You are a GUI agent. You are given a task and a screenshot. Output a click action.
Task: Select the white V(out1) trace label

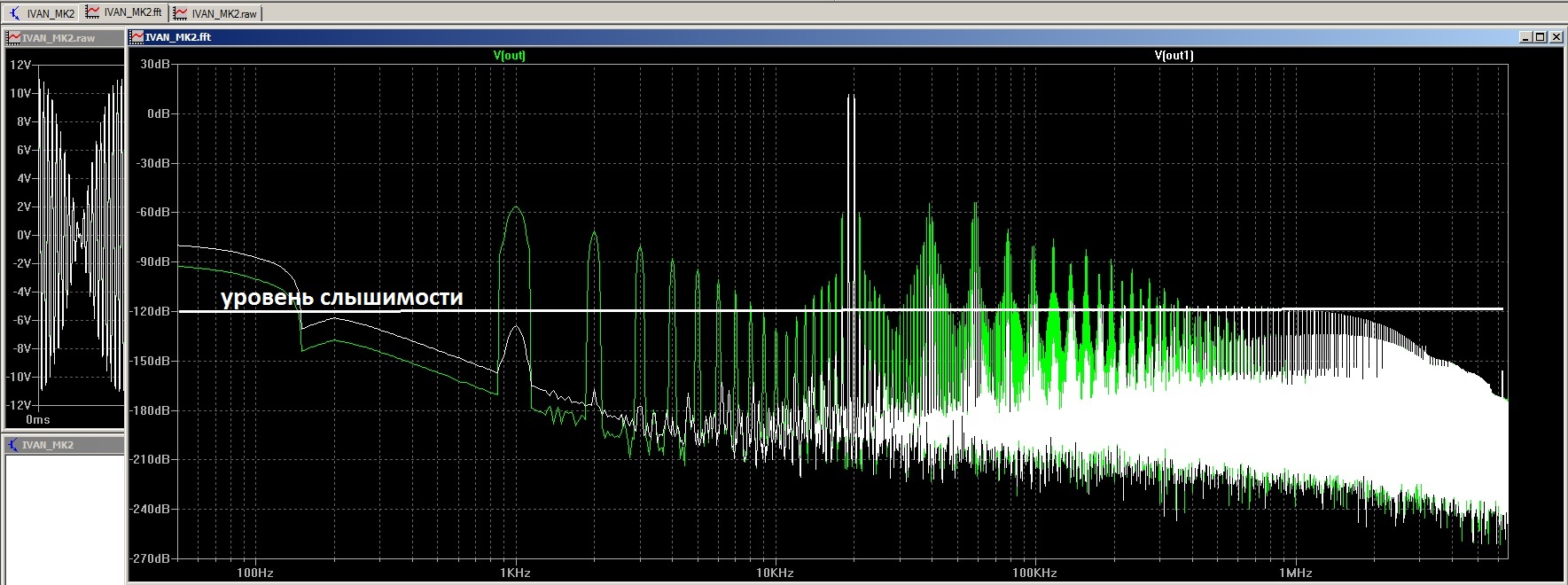pyautogui.click(x=1174, y=55)
